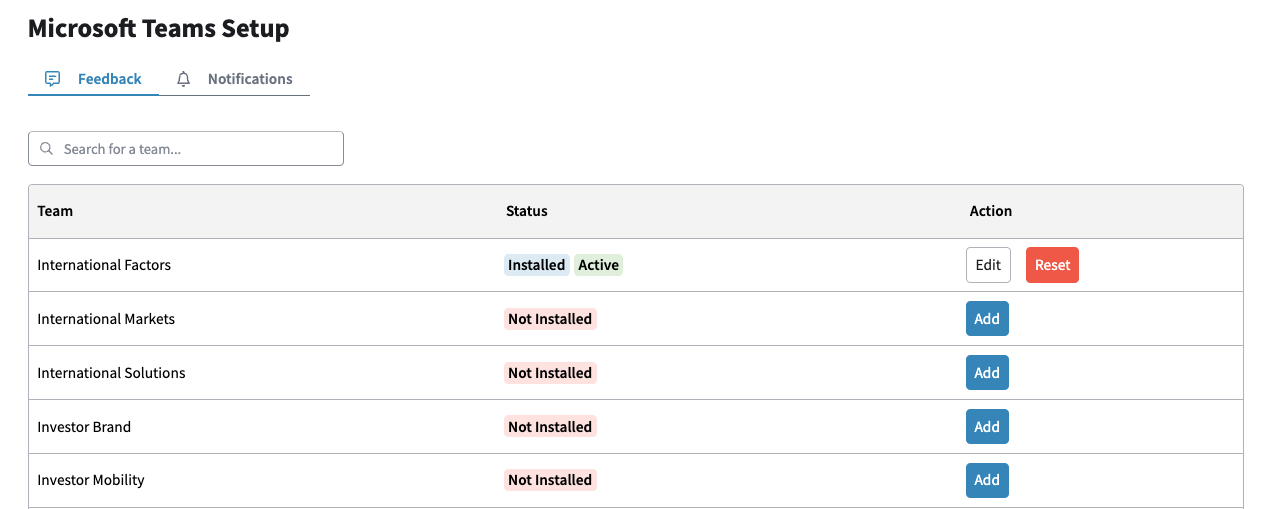Image resolution: width=1265 pixels, height=509 pixels.
Task: Add the International Markets team
Action: click(x=987, y=319)
